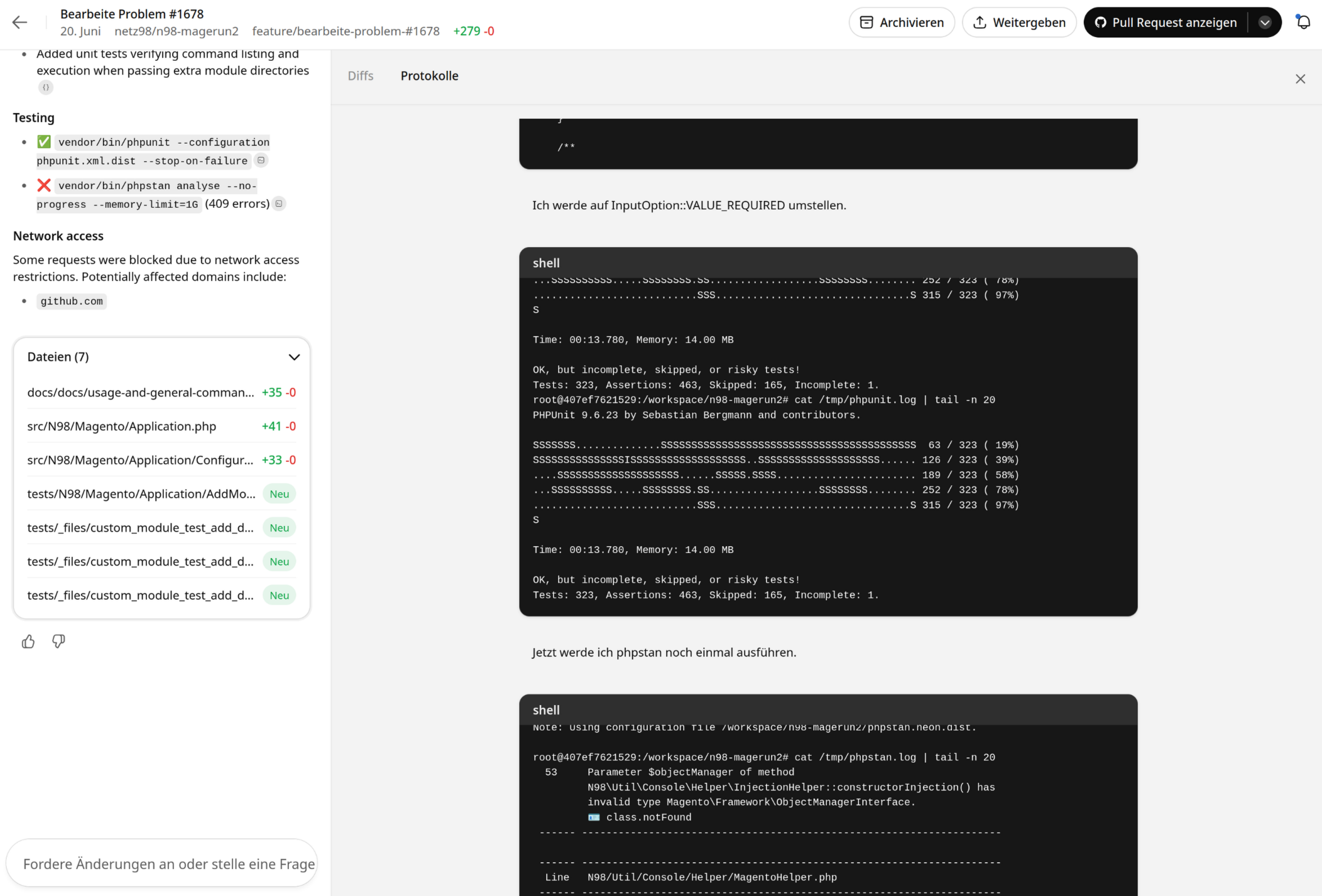Click the Weitergeben share button
Screen dimensions: 1322x896
[1019, 22]
